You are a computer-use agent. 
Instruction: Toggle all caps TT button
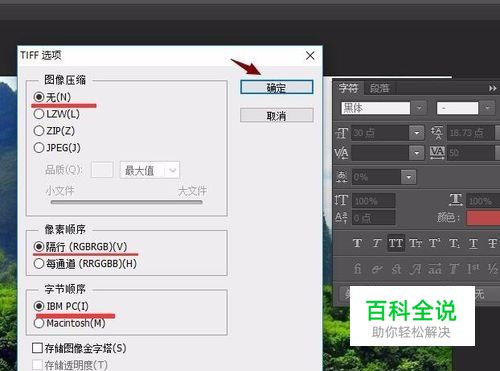(396, 243)
